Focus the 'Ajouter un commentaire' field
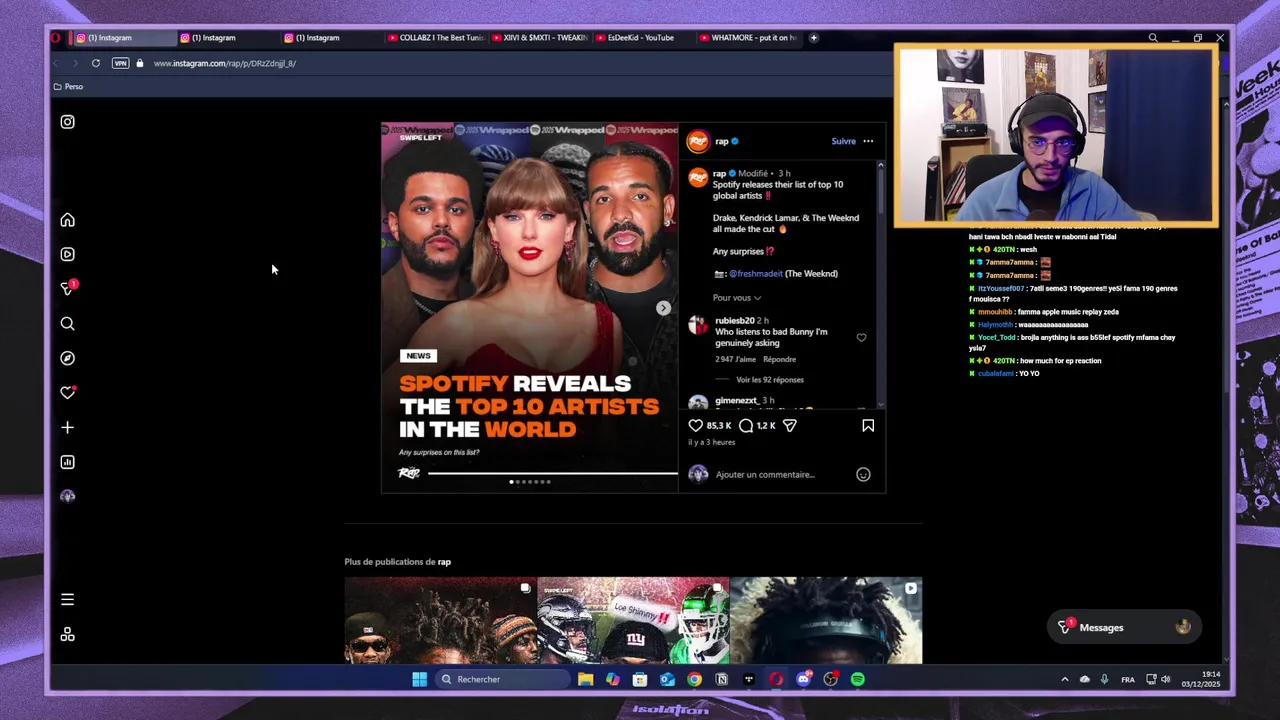Image resolution: width=1280 pixels, height=720 pixels. pos(765,475)
